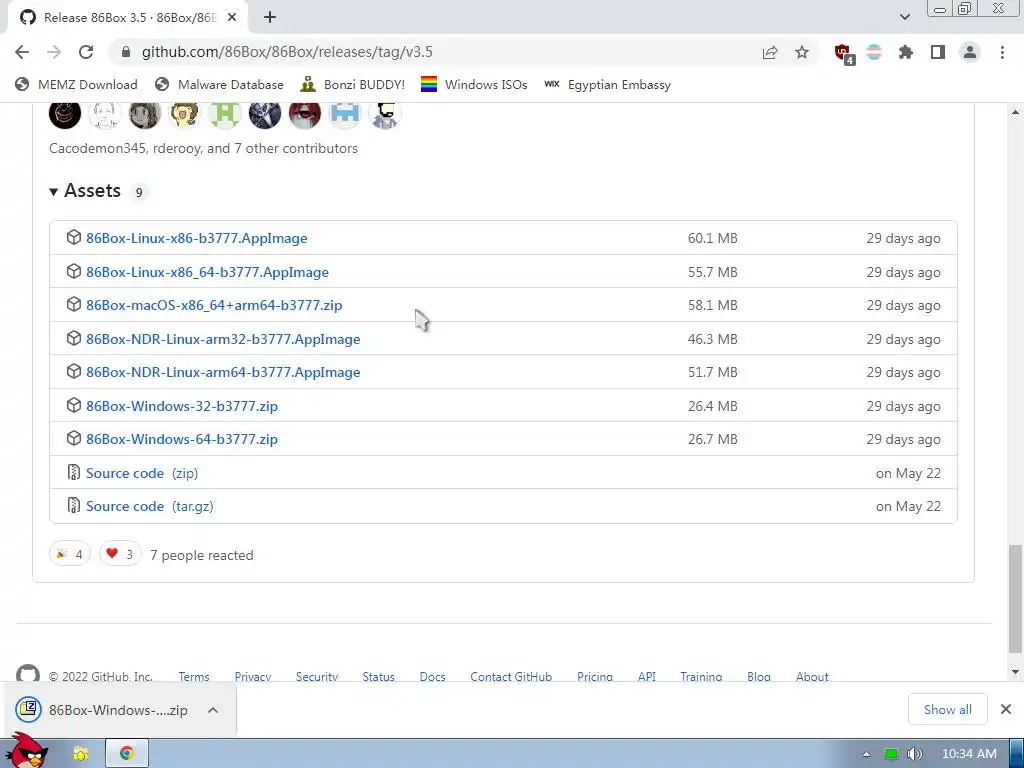This screenshot has height=768, width=1024.
Task: Click the 7 people reacted text
Action: (202, 555)
